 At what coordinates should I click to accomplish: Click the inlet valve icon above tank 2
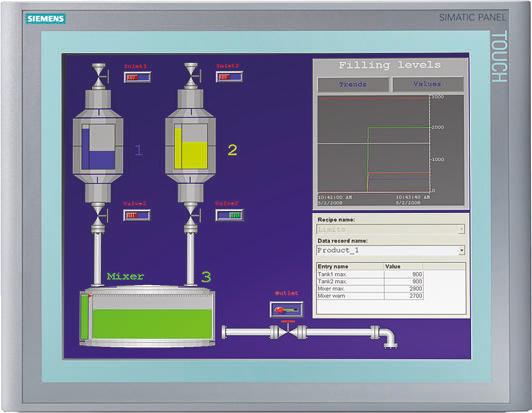pos(191,76)
